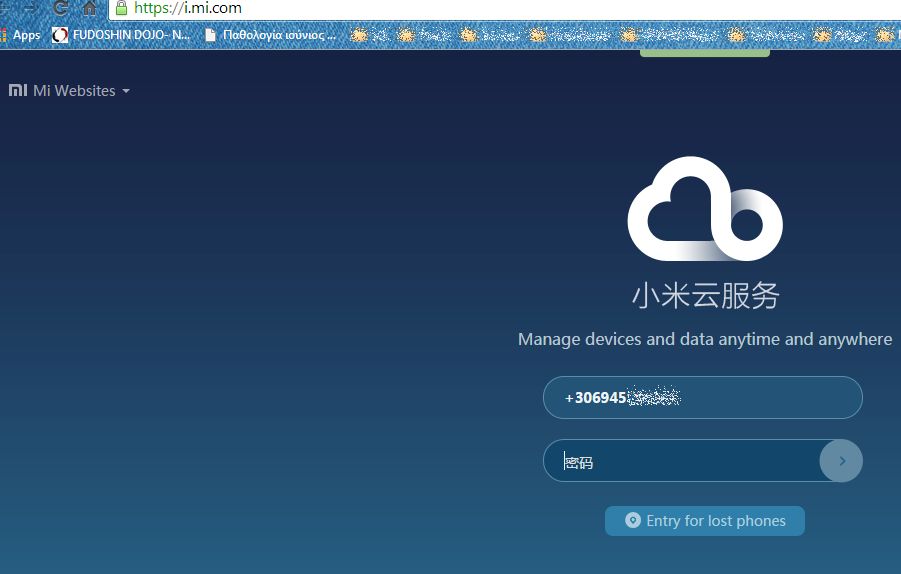This screenshot has width=901, height=574.
Task: Open the Mi Websites menu label
Action: pyautogui.click(x=74, y=91)
